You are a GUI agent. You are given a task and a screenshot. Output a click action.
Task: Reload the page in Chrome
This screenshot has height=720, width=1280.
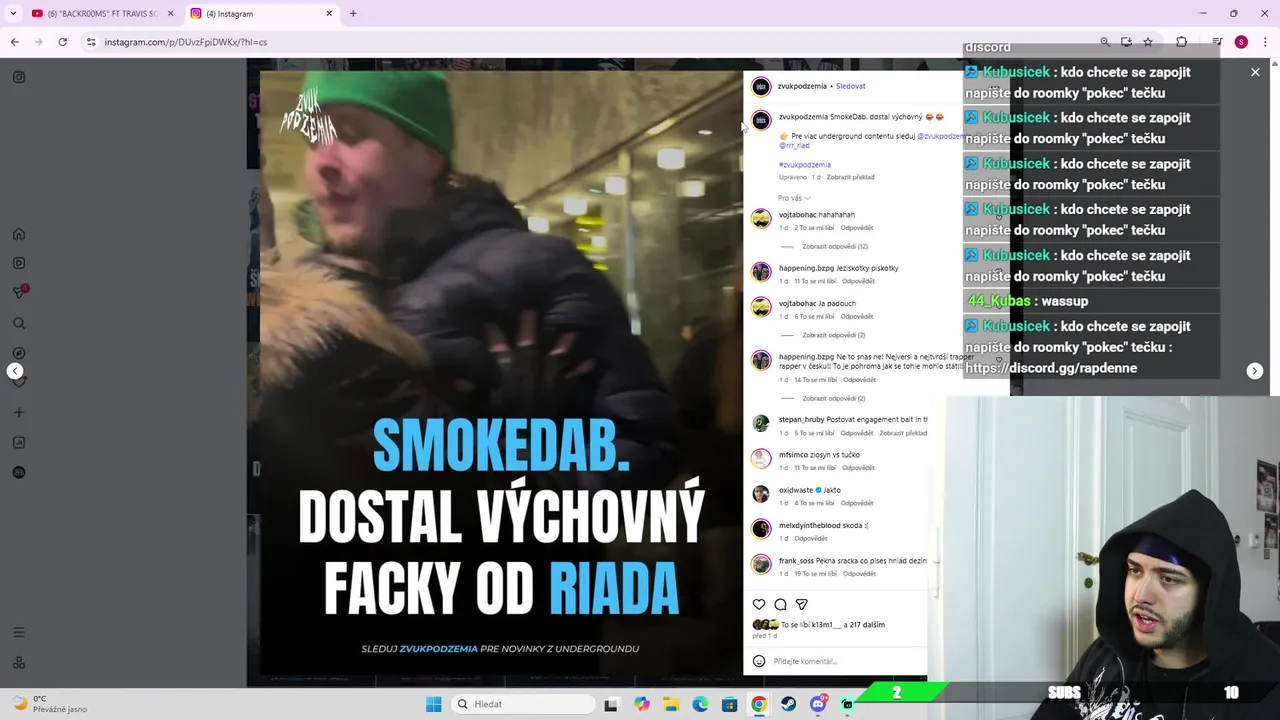(62, 42)
